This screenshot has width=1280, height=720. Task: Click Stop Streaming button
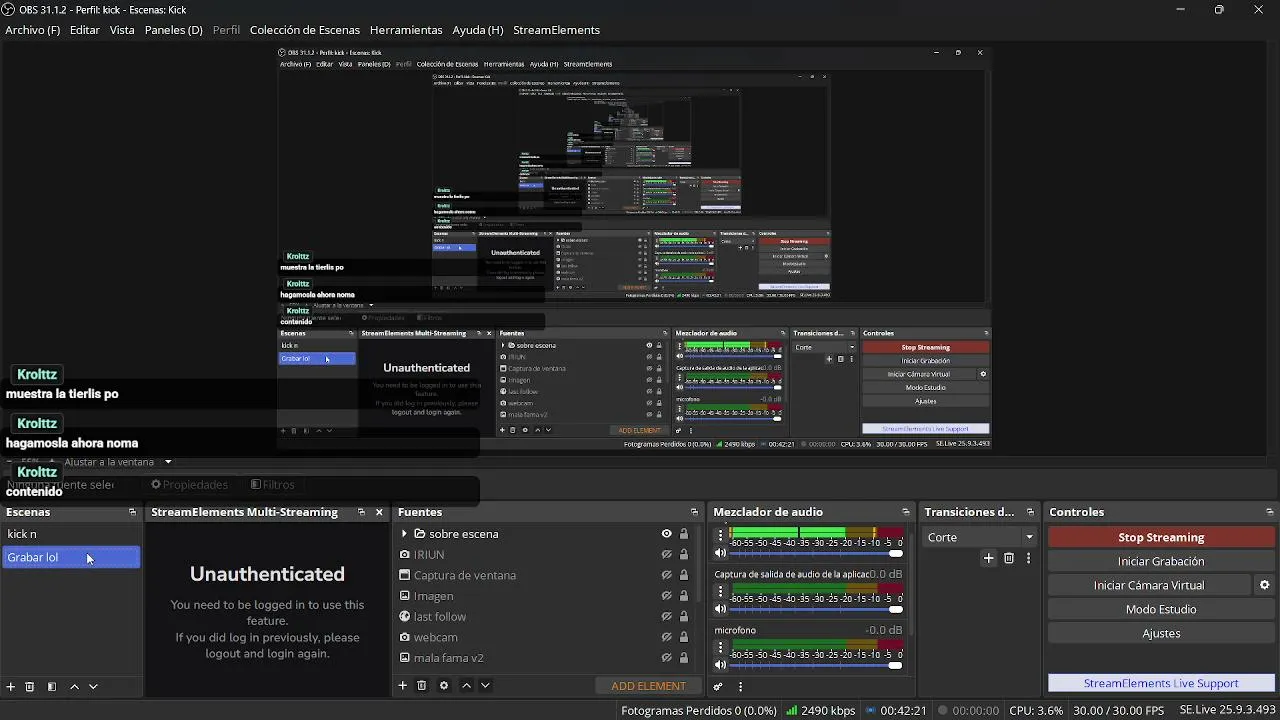pos(1161,537)
